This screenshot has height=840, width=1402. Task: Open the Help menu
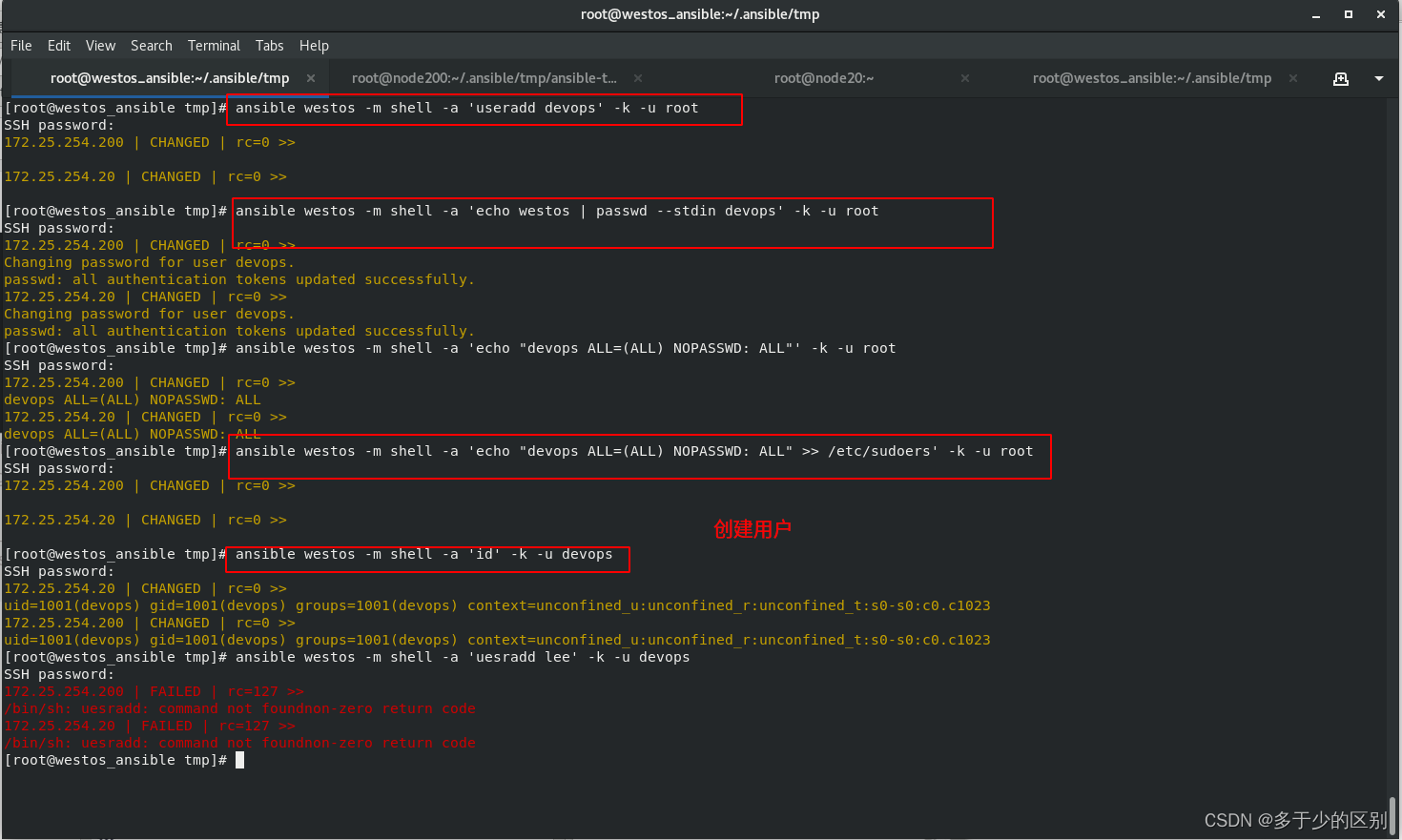[x=314, y=46]
